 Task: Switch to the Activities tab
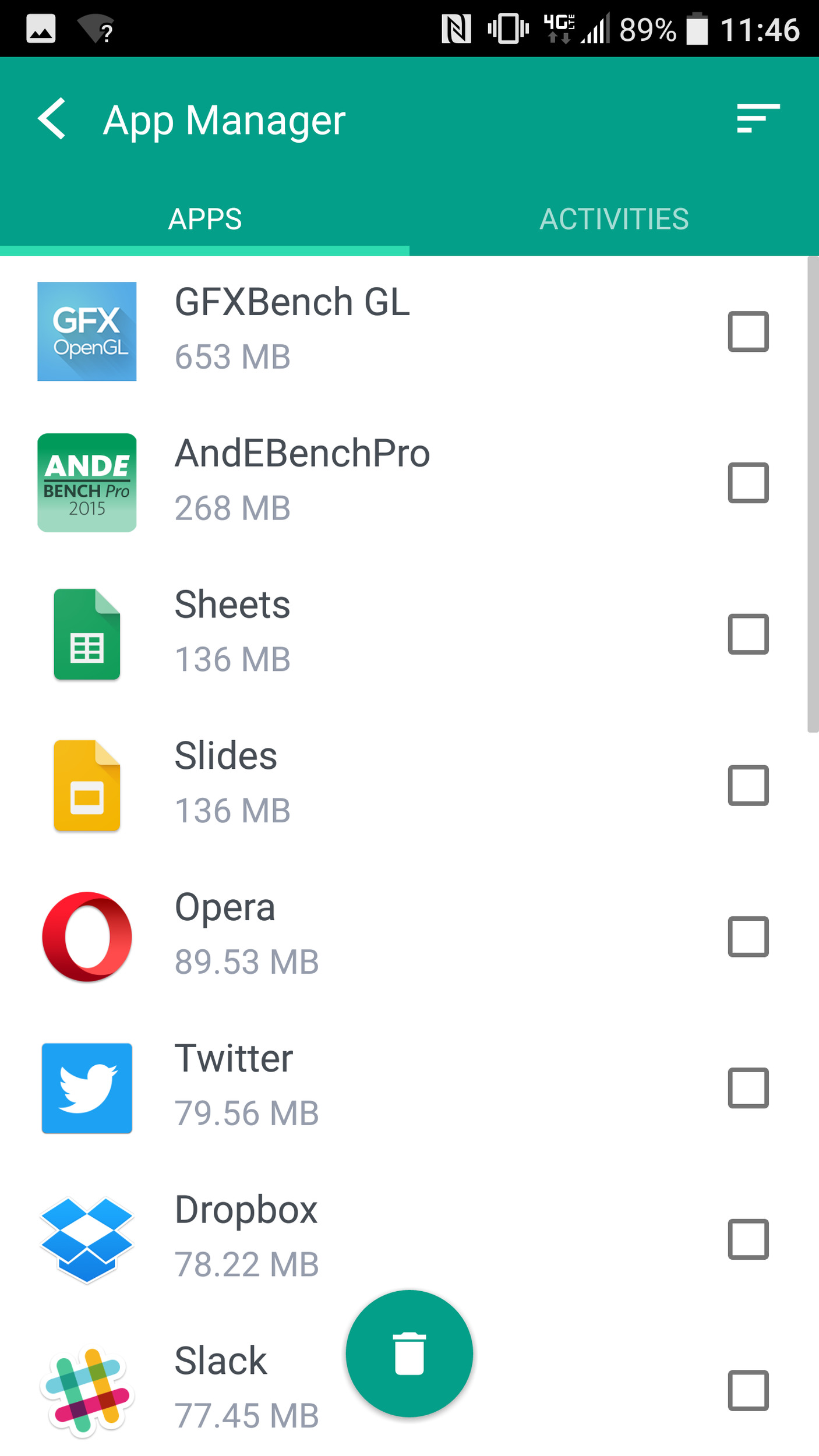[614, 219]
